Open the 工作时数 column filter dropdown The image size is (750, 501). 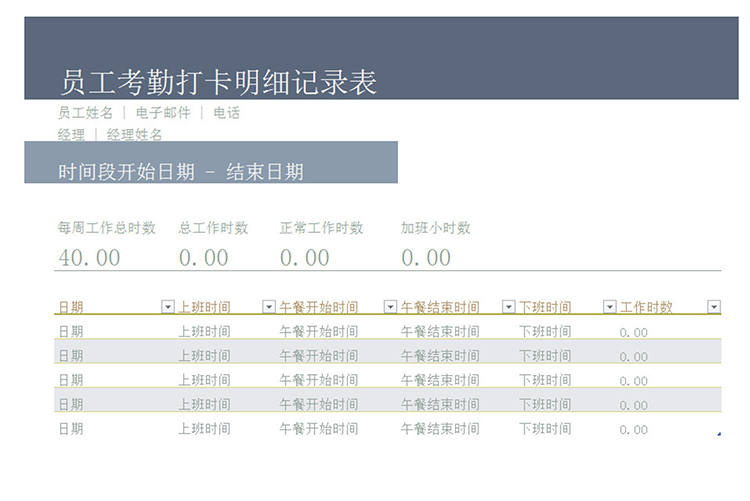pos(713,307)
